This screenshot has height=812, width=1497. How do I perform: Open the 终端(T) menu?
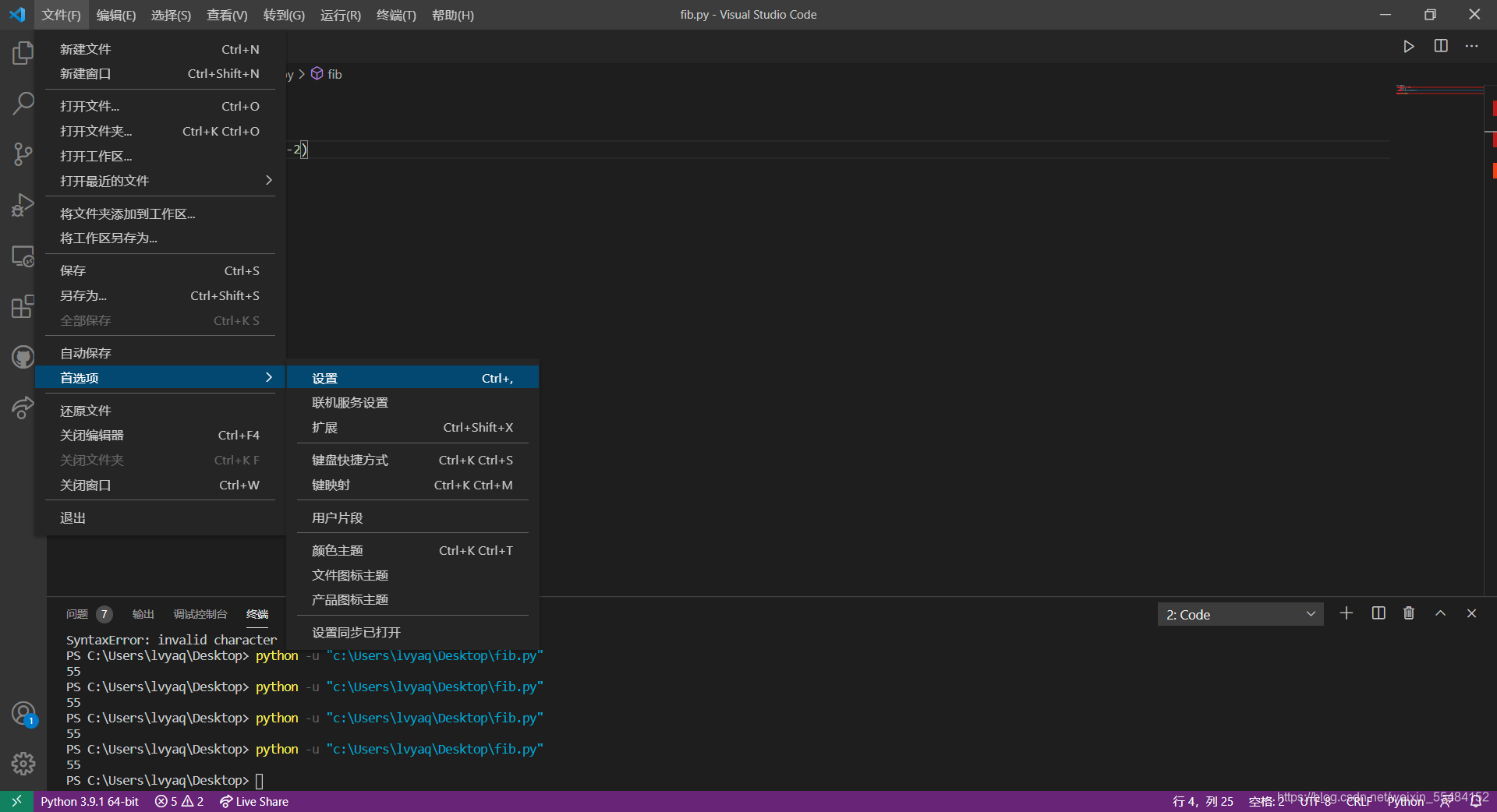(x=396, y=15)
